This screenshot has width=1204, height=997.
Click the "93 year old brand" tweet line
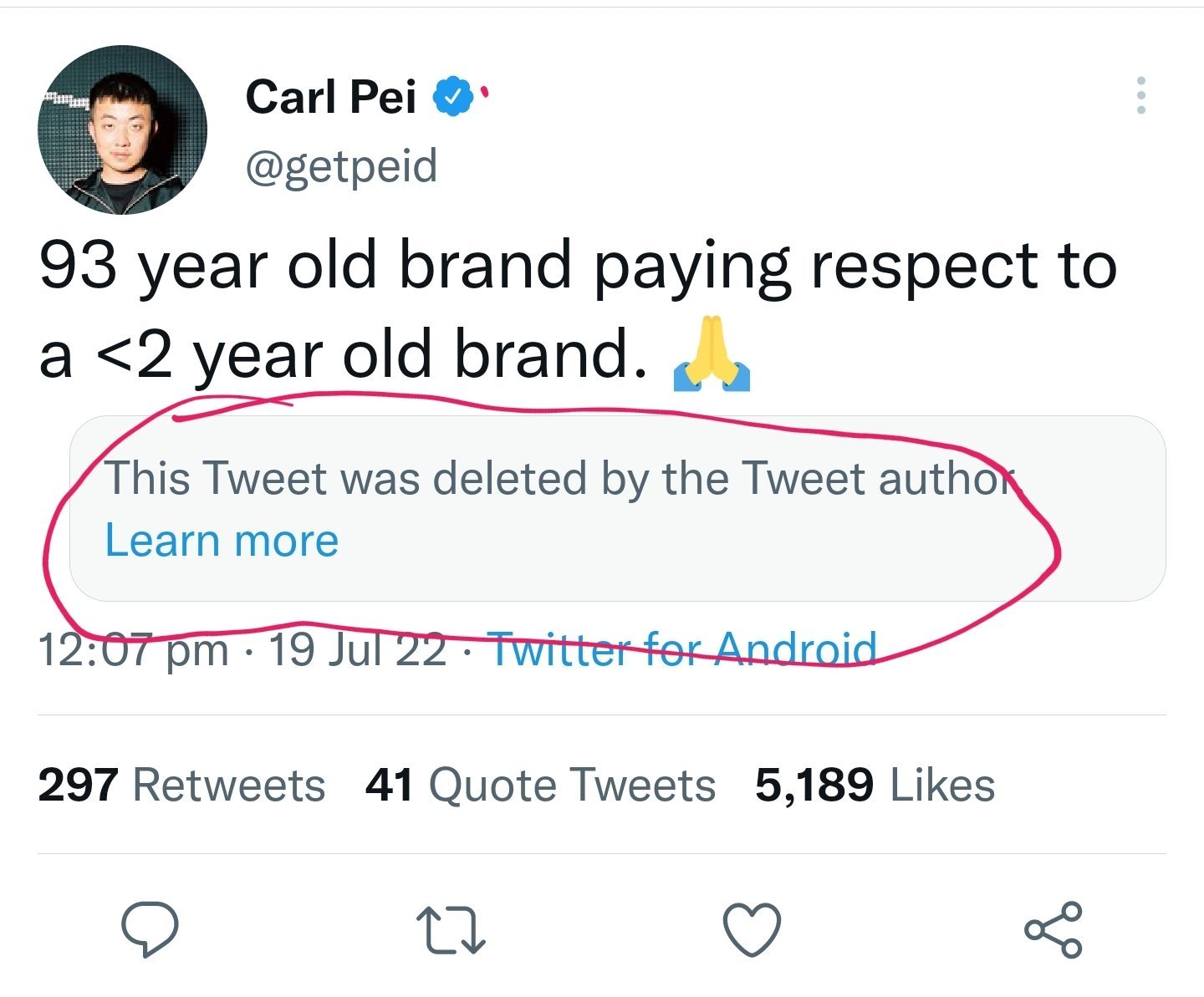point(577,266)
